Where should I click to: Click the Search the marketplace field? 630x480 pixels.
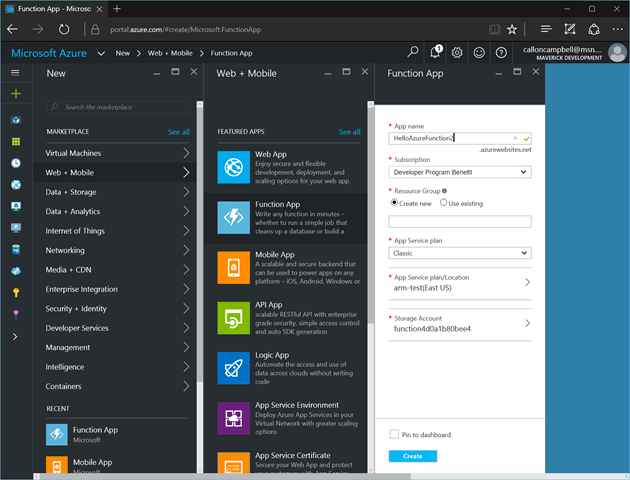point(118,107)
